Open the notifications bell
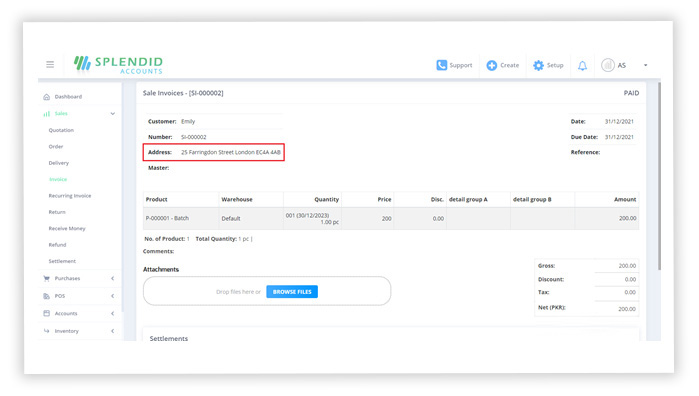The width and height of the screenshot is (699, 396). (582, 66)
